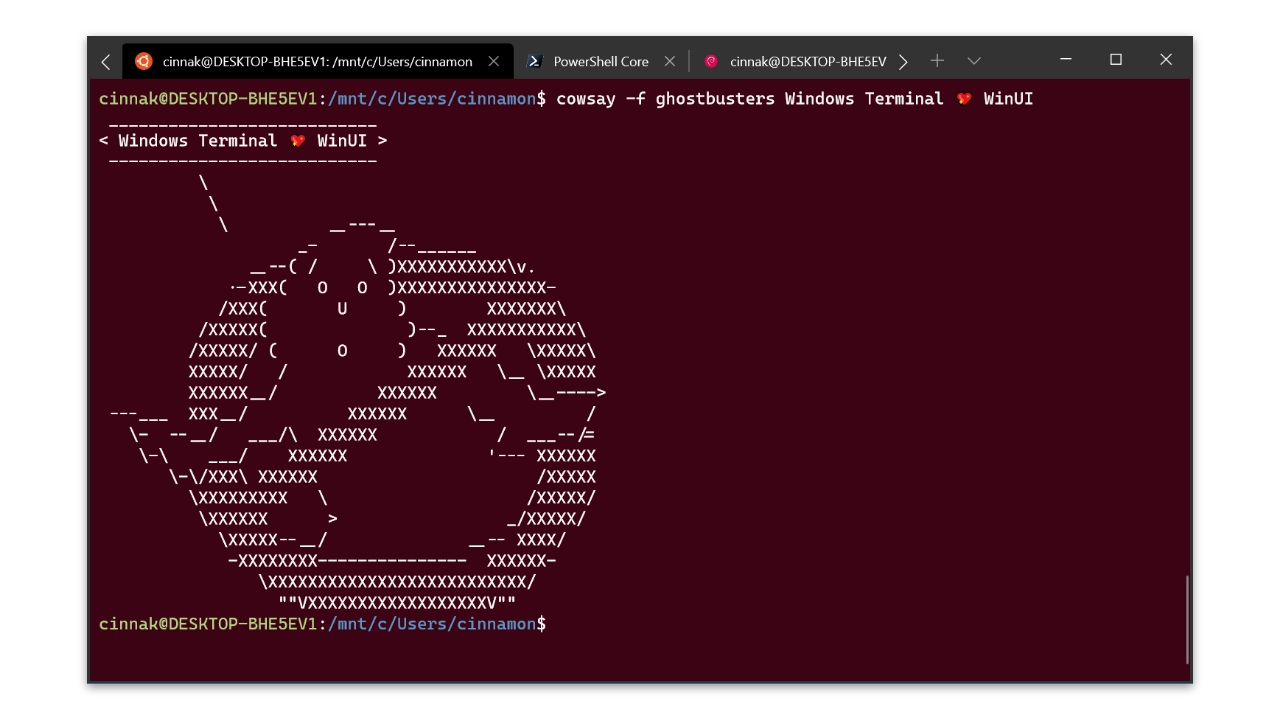Close the Windows Terminal window
This screenshot has width=1280, height=720.
click(x=1166, y=60)
